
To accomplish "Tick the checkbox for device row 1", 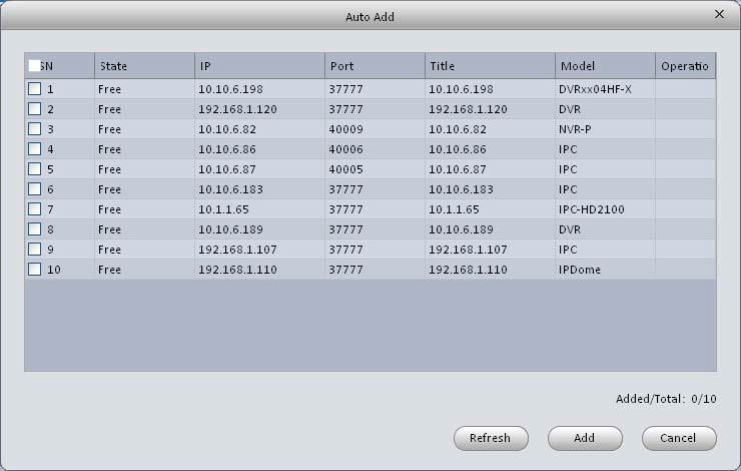I will [x=34, y=89].
